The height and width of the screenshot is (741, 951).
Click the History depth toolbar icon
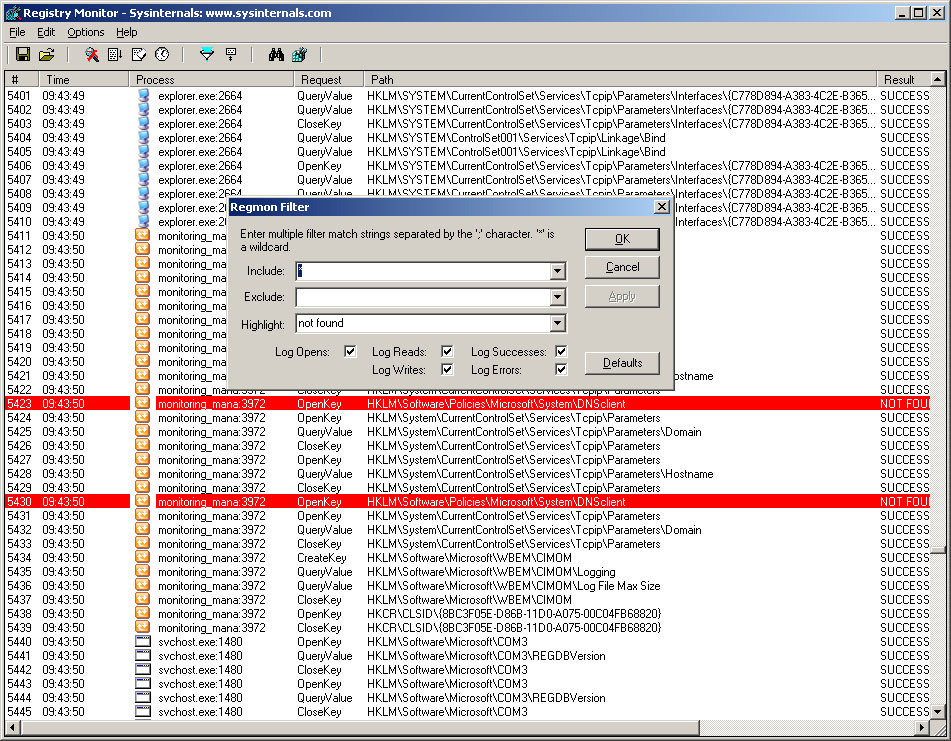click(231, 55)
